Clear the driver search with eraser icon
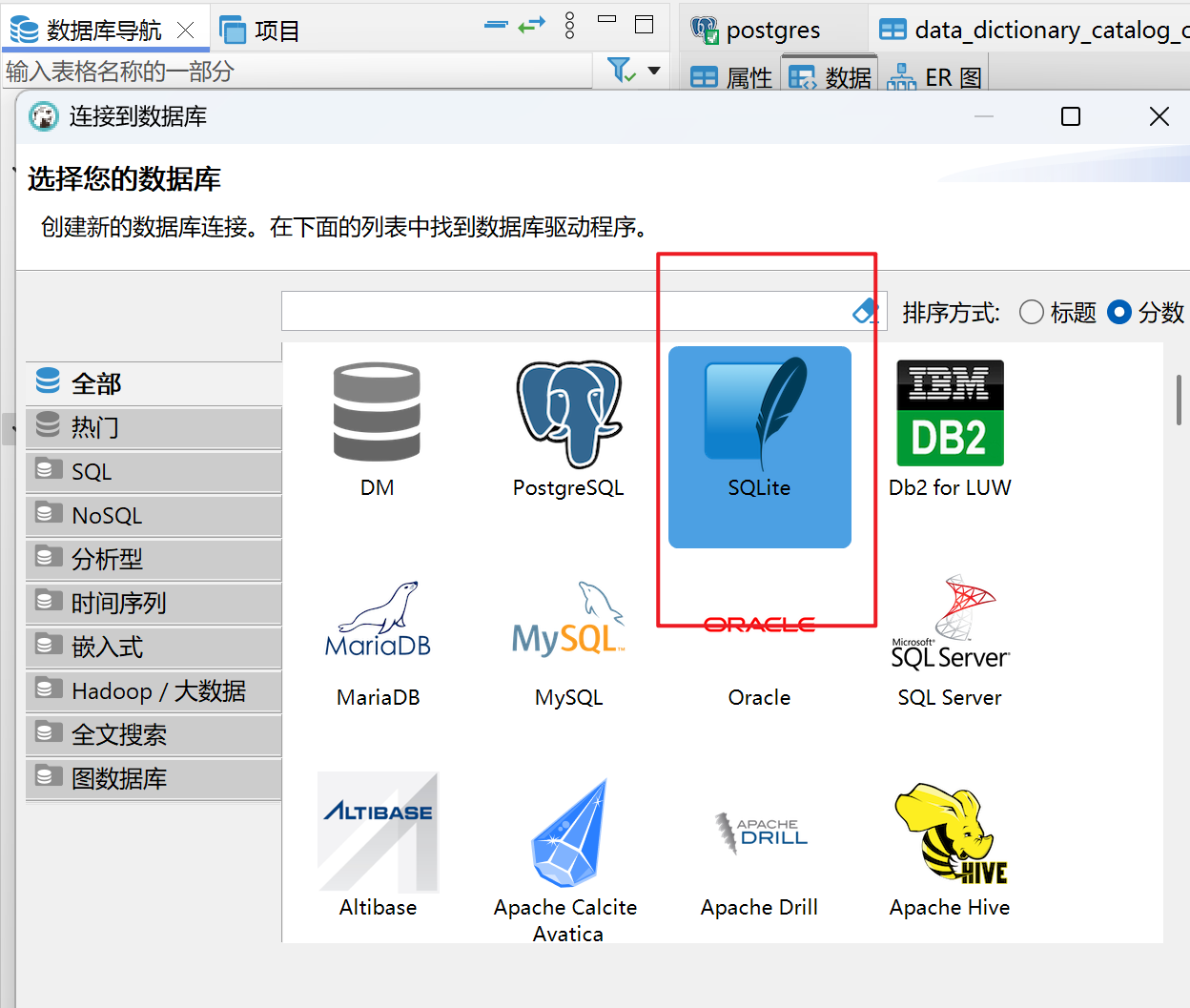1190x1008 pixels. [x=866, y=310]
